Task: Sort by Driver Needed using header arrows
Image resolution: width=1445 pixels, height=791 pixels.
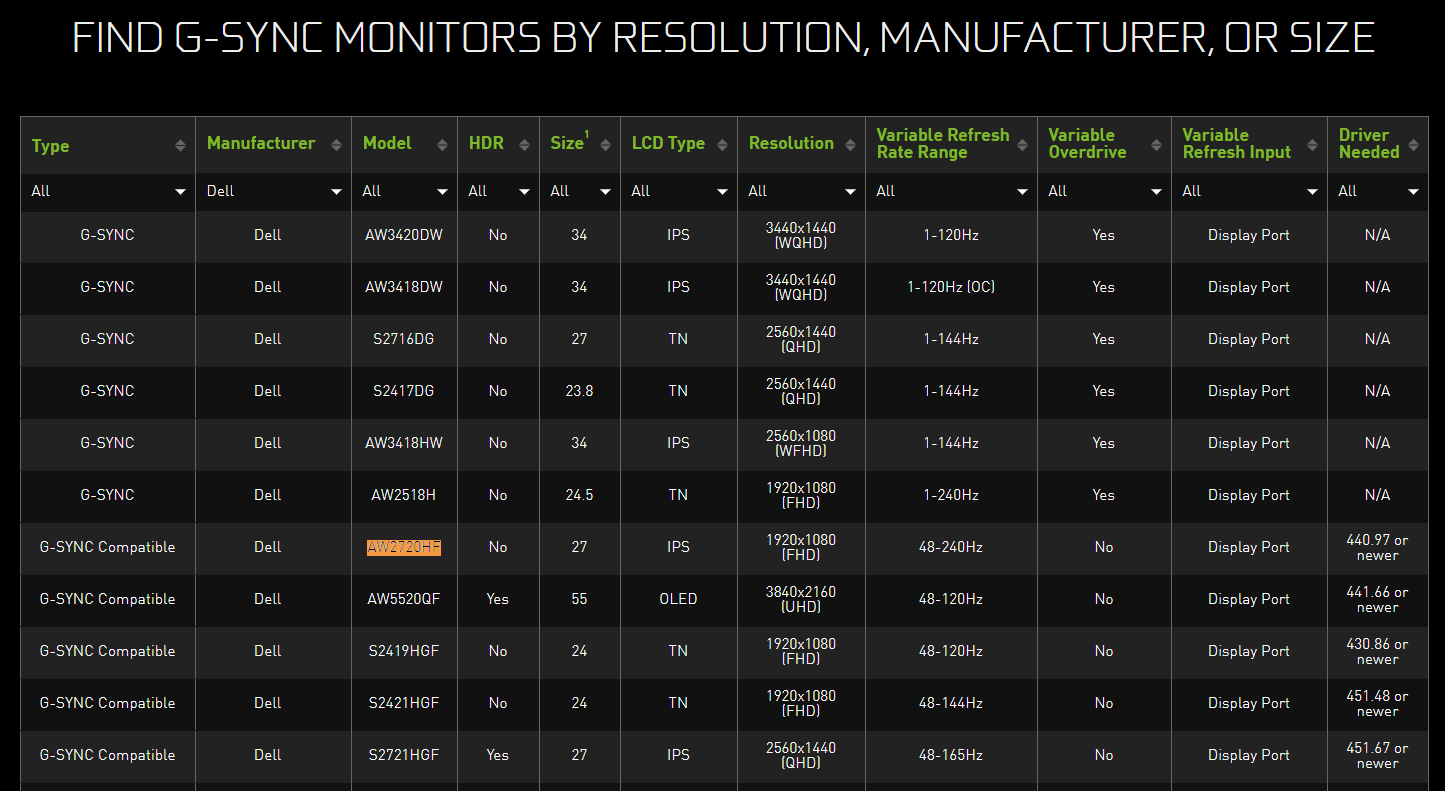Action: pyautogui.click(x=1413, y=146)
